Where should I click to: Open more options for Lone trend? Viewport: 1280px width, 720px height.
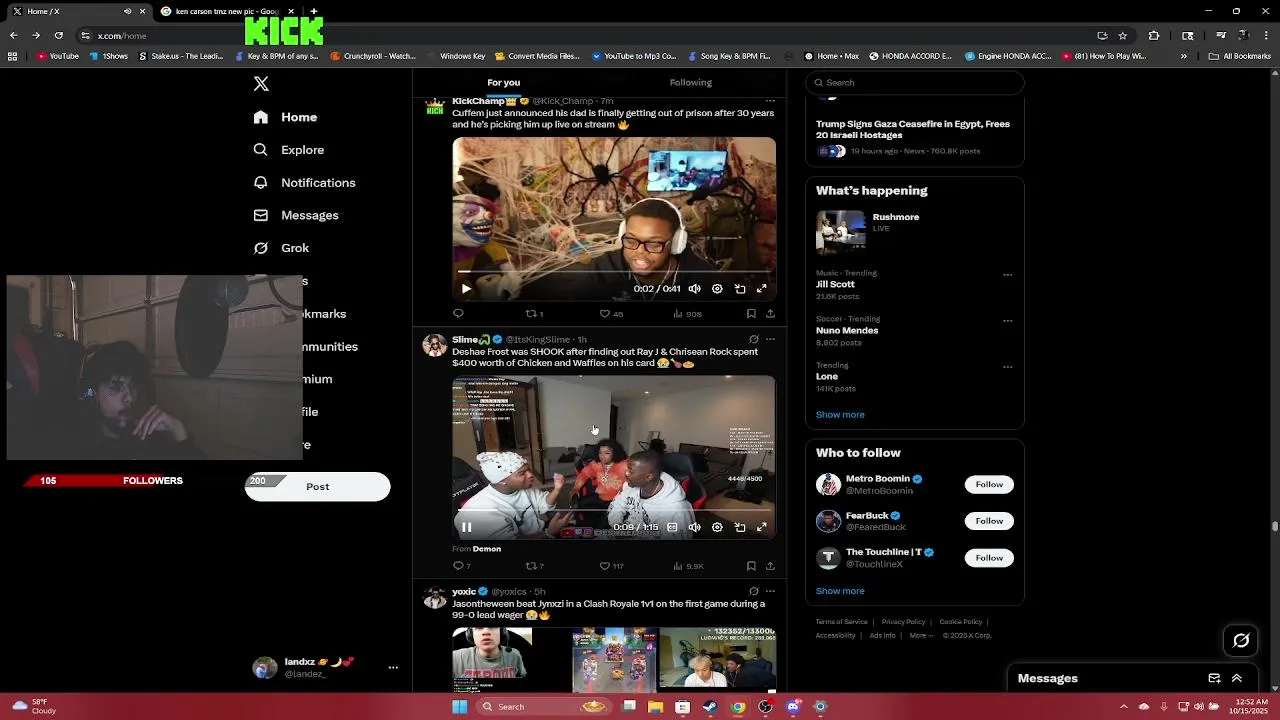click(1007, 367)
